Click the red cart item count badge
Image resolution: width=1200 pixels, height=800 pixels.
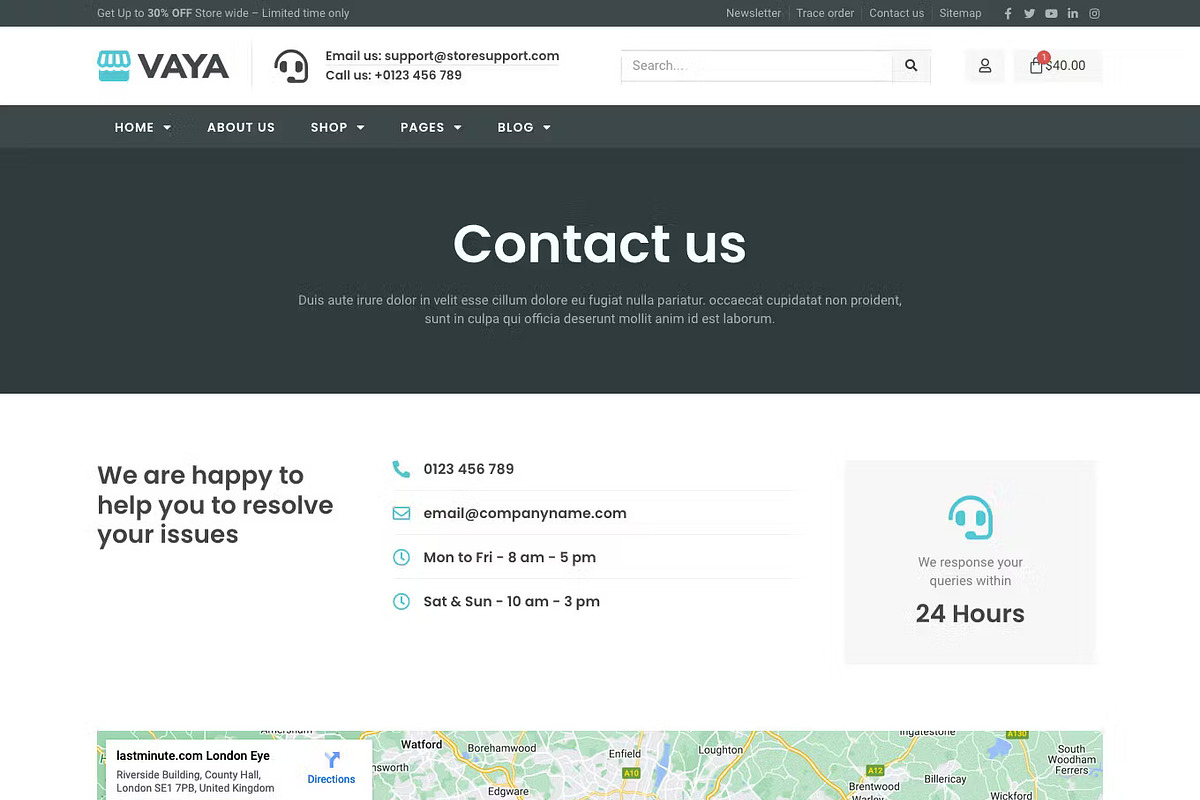click(1044, 57)
